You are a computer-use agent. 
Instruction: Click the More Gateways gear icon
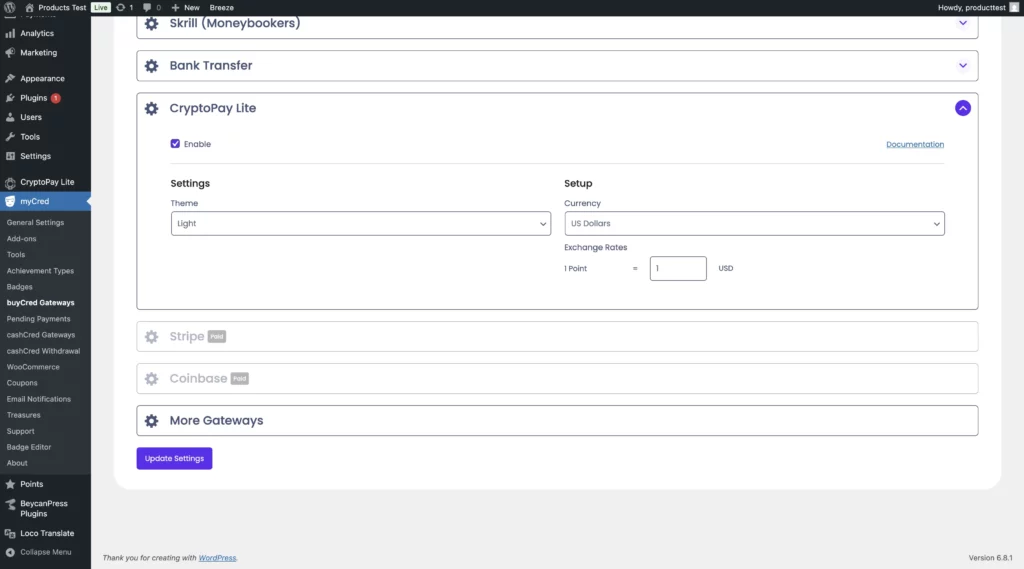tap(151, 421)
